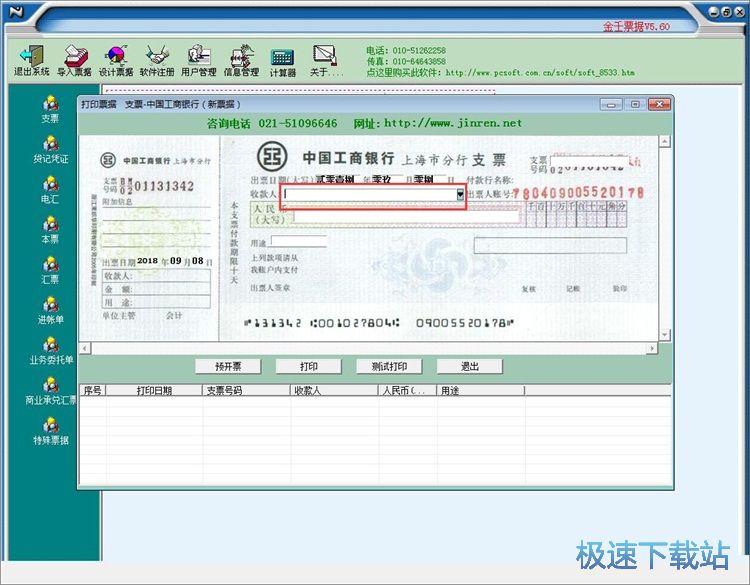Select 贷记凭证 in the left sidebar
Viewport: 750px width, 585px height.
tap(50, 150)
